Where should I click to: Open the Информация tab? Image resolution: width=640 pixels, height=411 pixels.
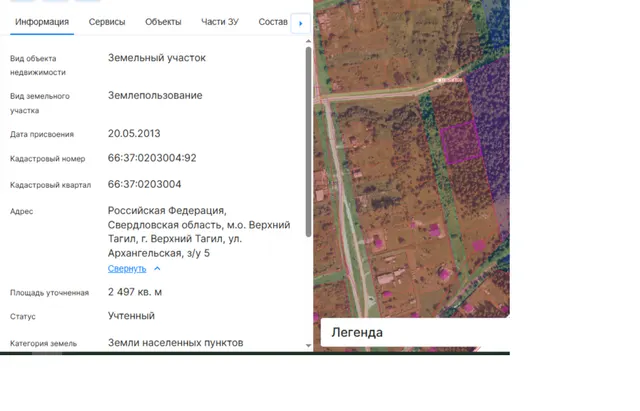(x=42, y=22)
